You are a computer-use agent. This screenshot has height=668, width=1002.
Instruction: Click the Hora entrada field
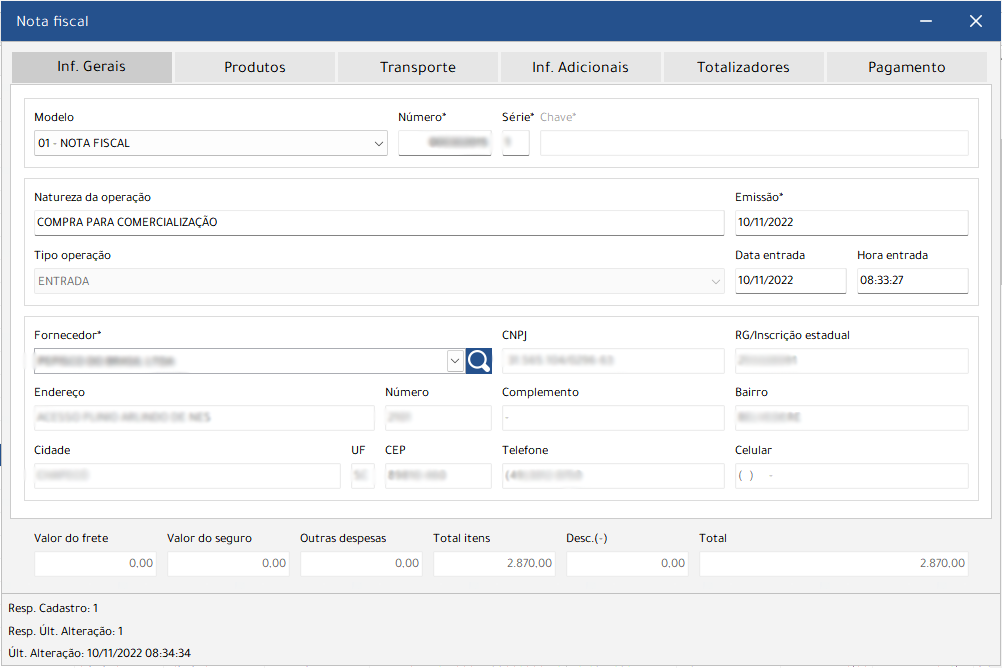(913, 281)
